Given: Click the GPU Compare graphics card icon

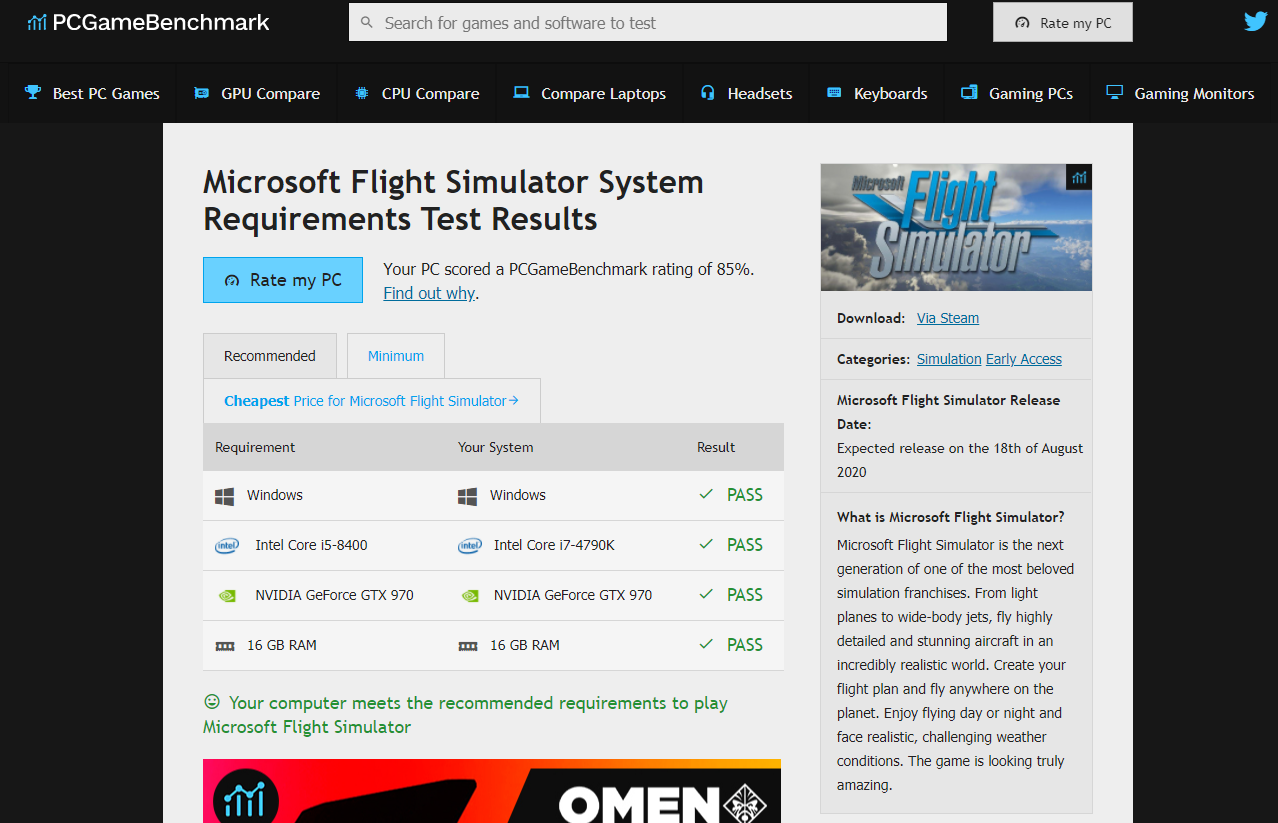Looking at the screenshot, I should (x=202, y=93).
